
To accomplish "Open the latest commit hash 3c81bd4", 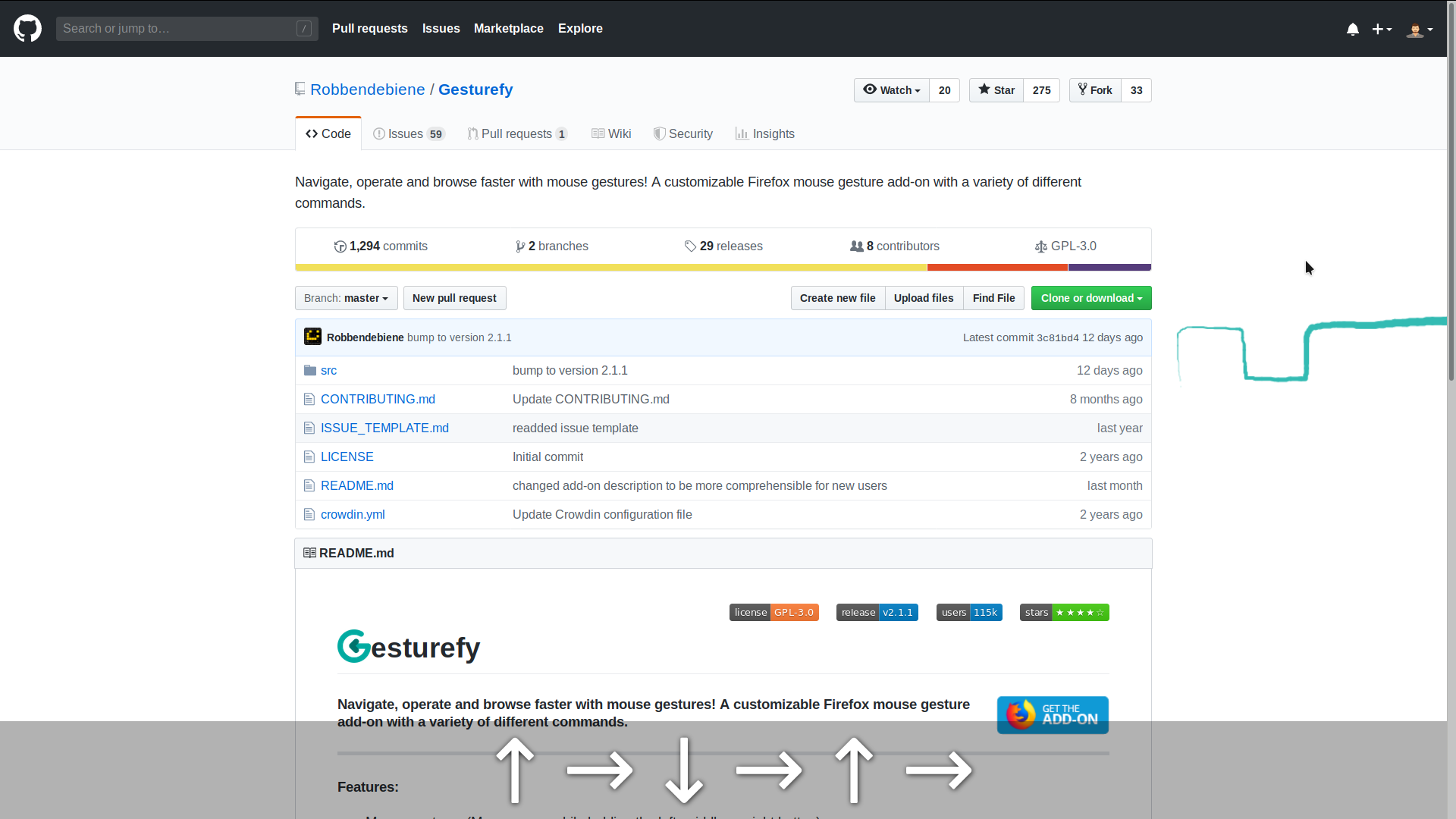I will 1057,338.
